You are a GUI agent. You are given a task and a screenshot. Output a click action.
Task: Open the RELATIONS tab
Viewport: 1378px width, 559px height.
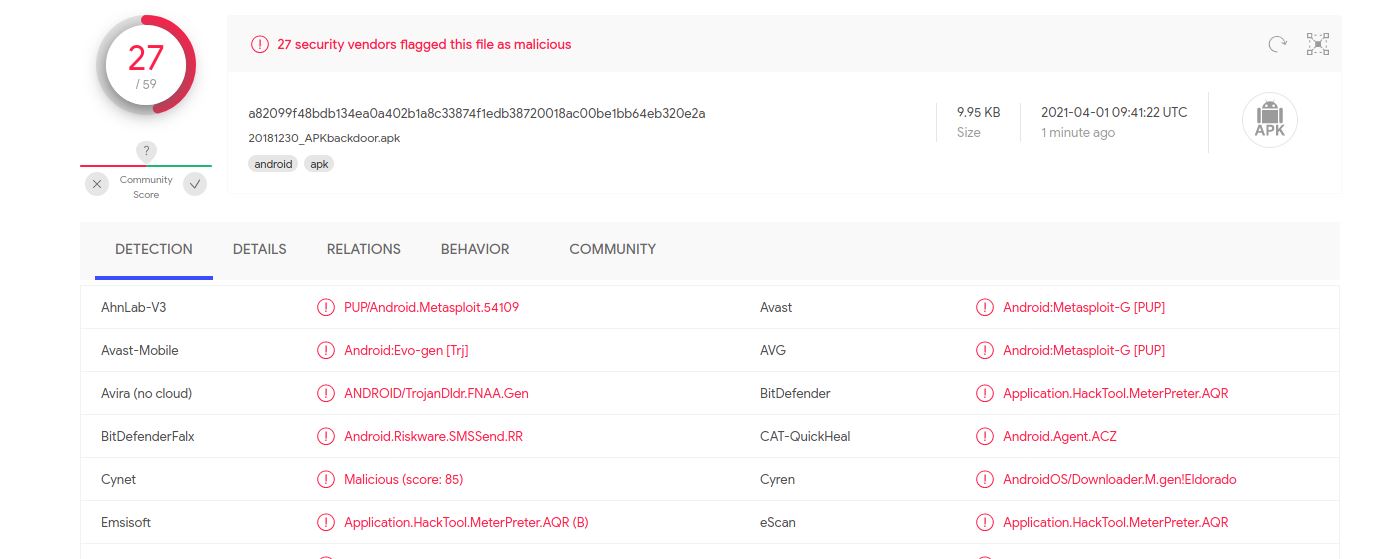pos(364,249)
